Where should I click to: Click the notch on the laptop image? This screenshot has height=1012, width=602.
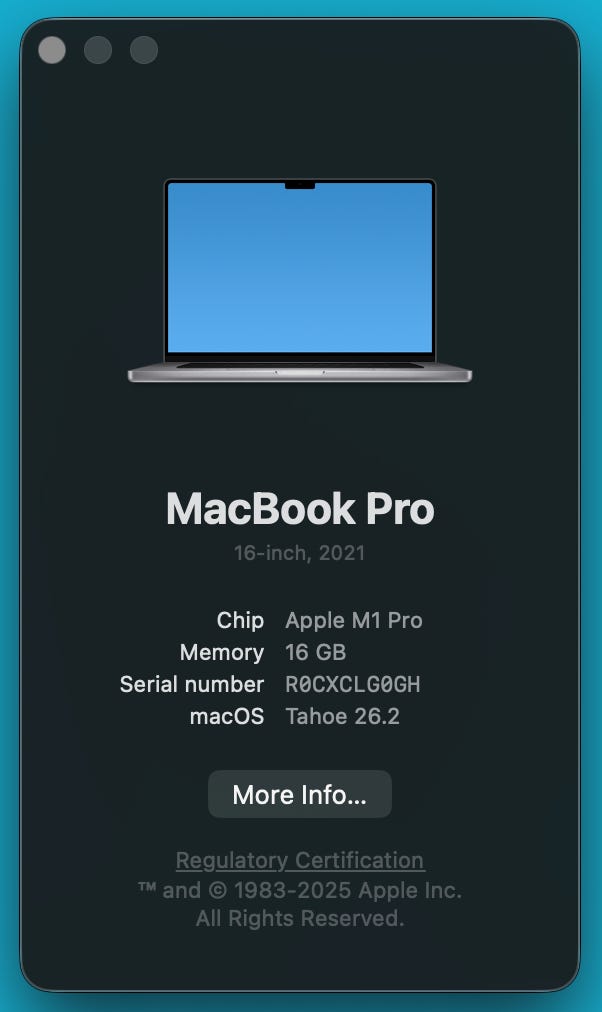[300, 185]
